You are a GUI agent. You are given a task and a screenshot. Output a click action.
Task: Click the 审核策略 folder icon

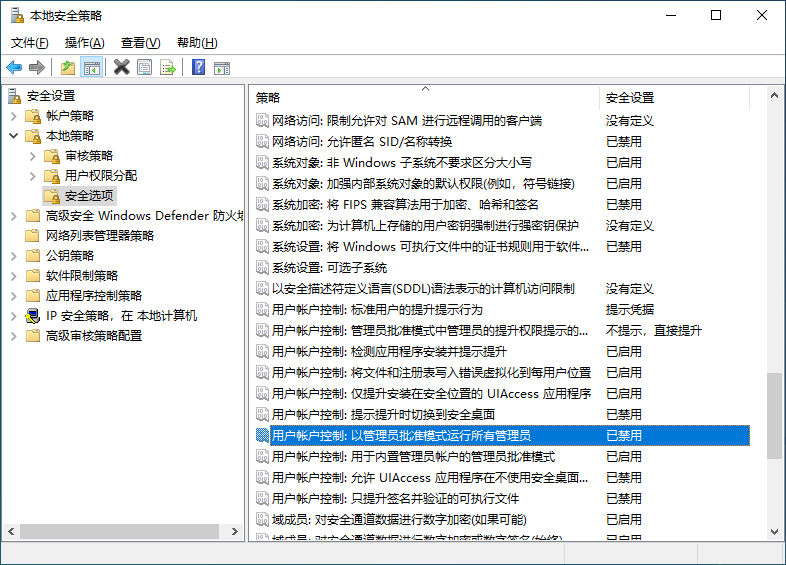click(52, 156)
